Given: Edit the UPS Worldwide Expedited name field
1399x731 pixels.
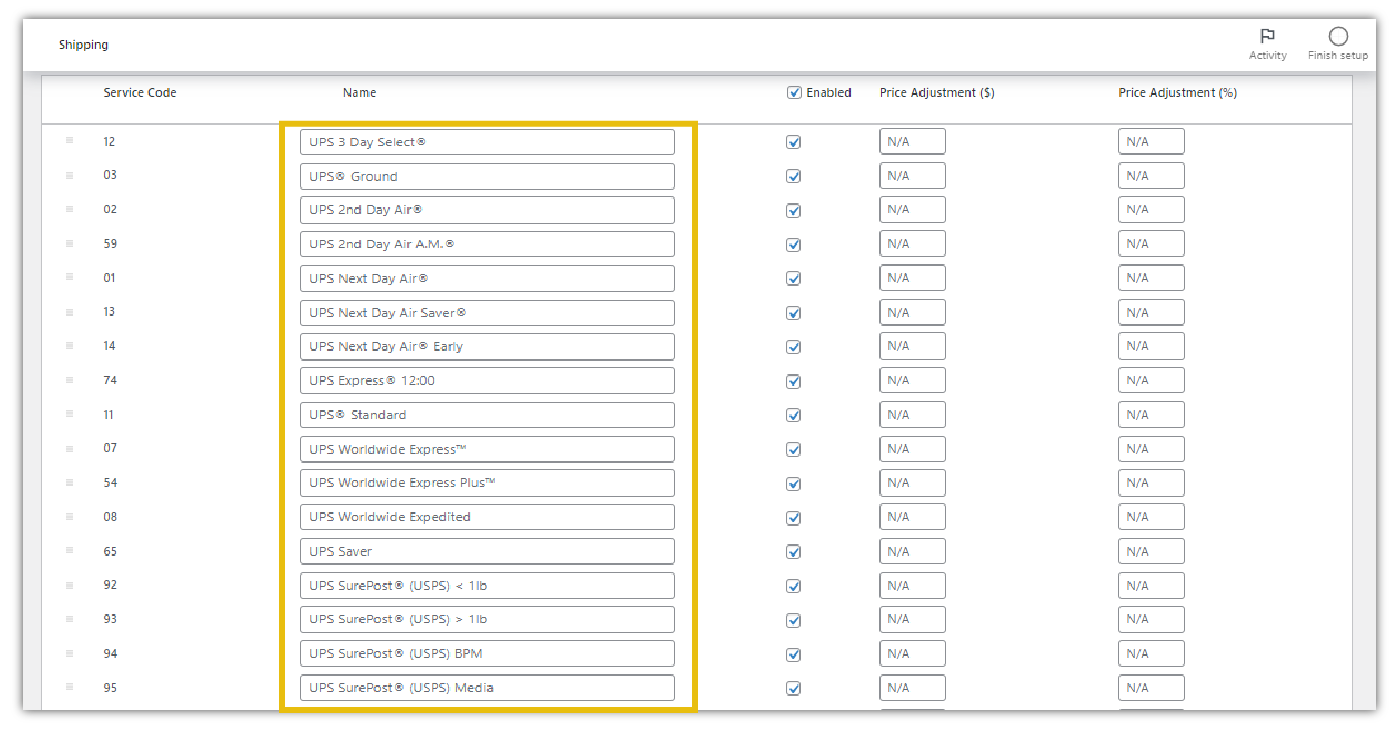Looking at the screenshot, I should (487, 517).
